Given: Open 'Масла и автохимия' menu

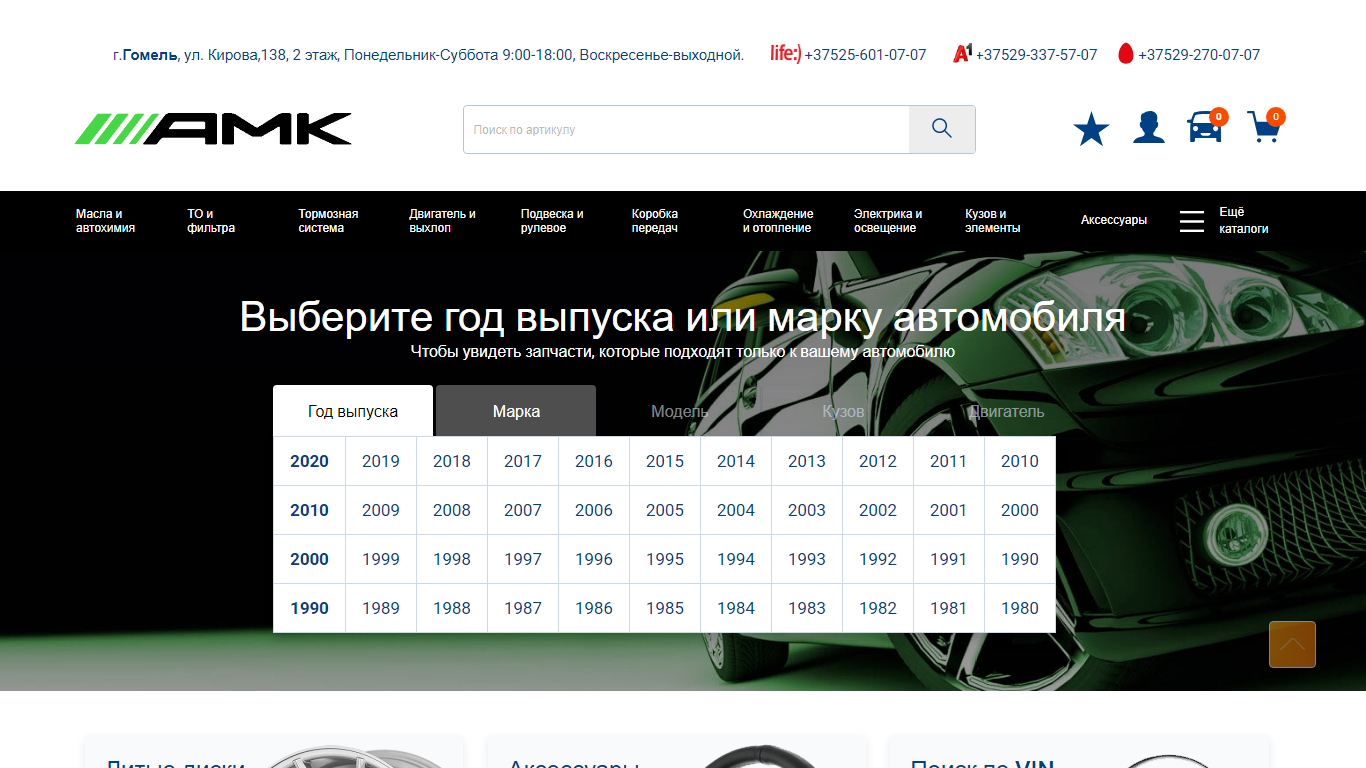Looking at the screenshot, I should (x=105, y=221).
